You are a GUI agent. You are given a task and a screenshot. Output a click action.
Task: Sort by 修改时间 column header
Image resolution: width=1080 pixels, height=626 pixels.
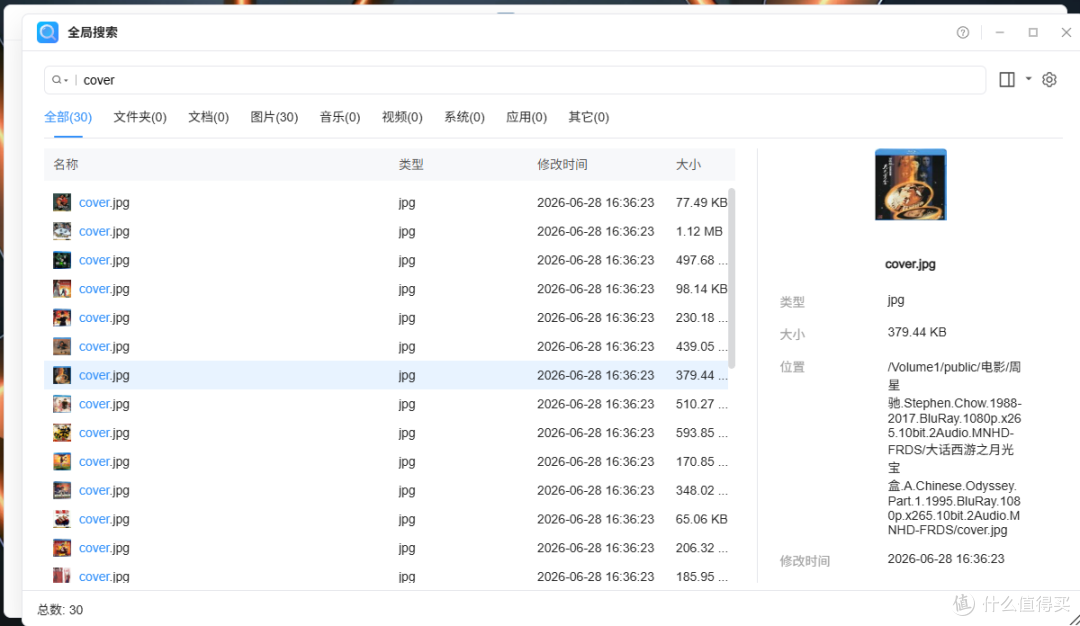tap(563, 165)
